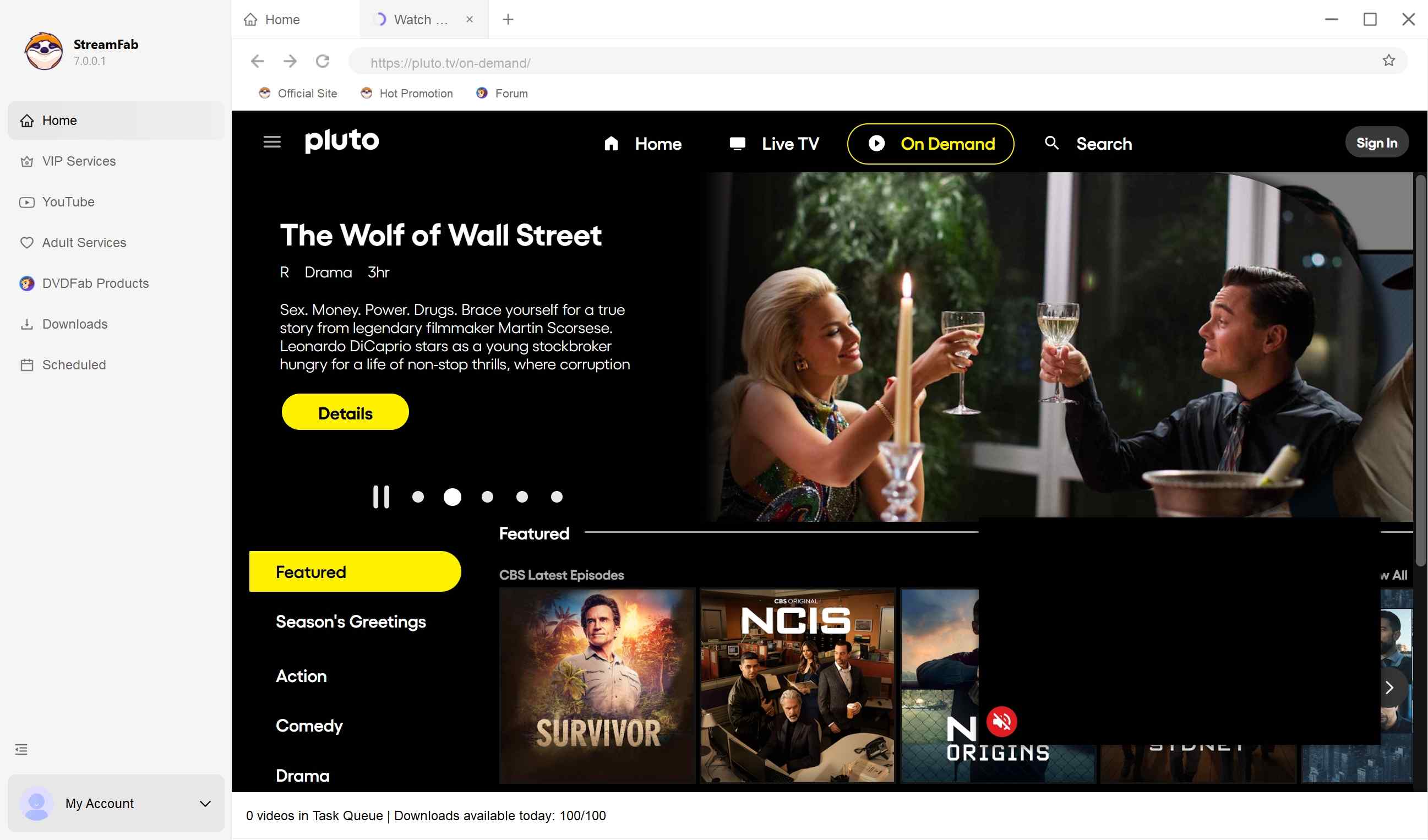
Task: Jump to the fourth carousel slide dot
Action: coord(521,497)
